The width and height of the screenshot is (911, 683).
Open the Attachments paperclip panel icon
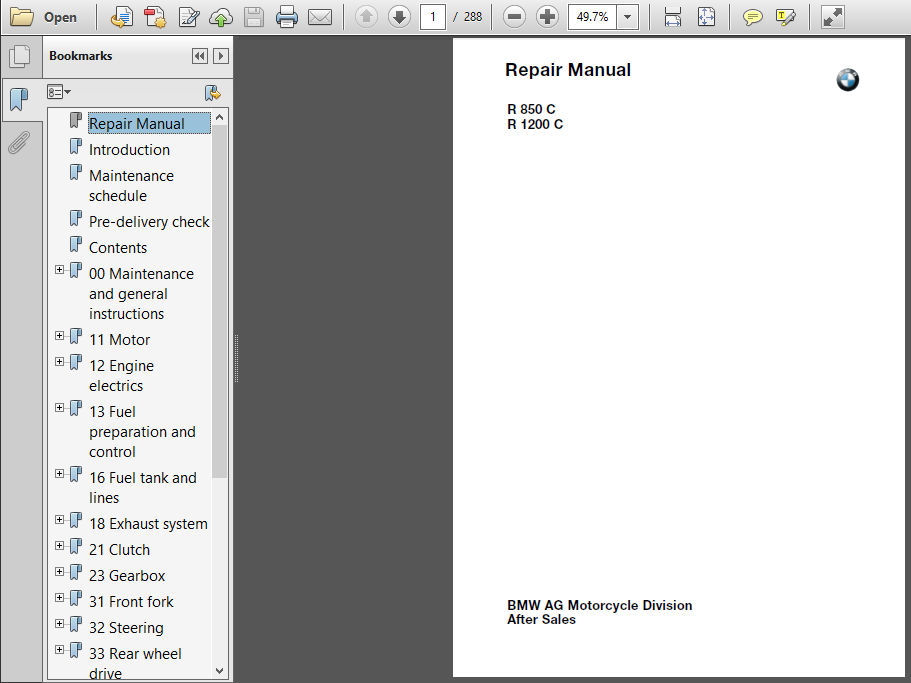(19, 142)
